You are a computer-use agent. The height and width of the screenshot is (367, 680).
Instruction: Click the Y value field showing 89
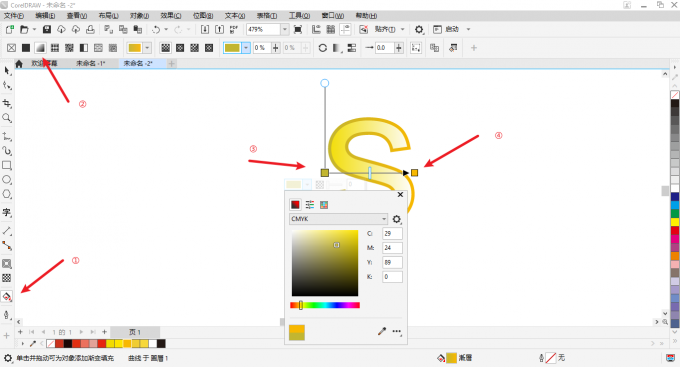pyautogui.click(x=392, y=262)
